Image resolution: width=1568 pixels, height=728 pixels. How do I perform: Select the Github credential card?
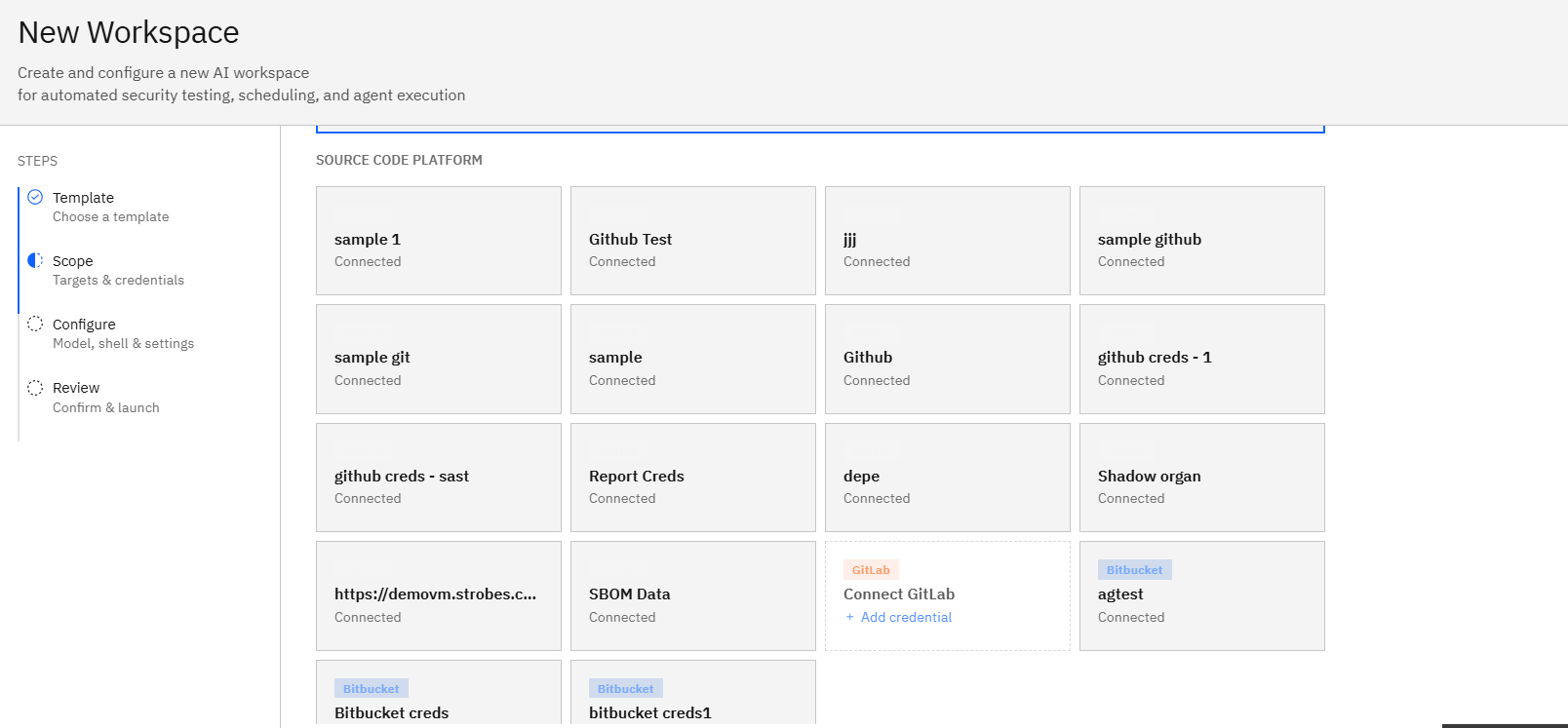click(x=948, y=359)
